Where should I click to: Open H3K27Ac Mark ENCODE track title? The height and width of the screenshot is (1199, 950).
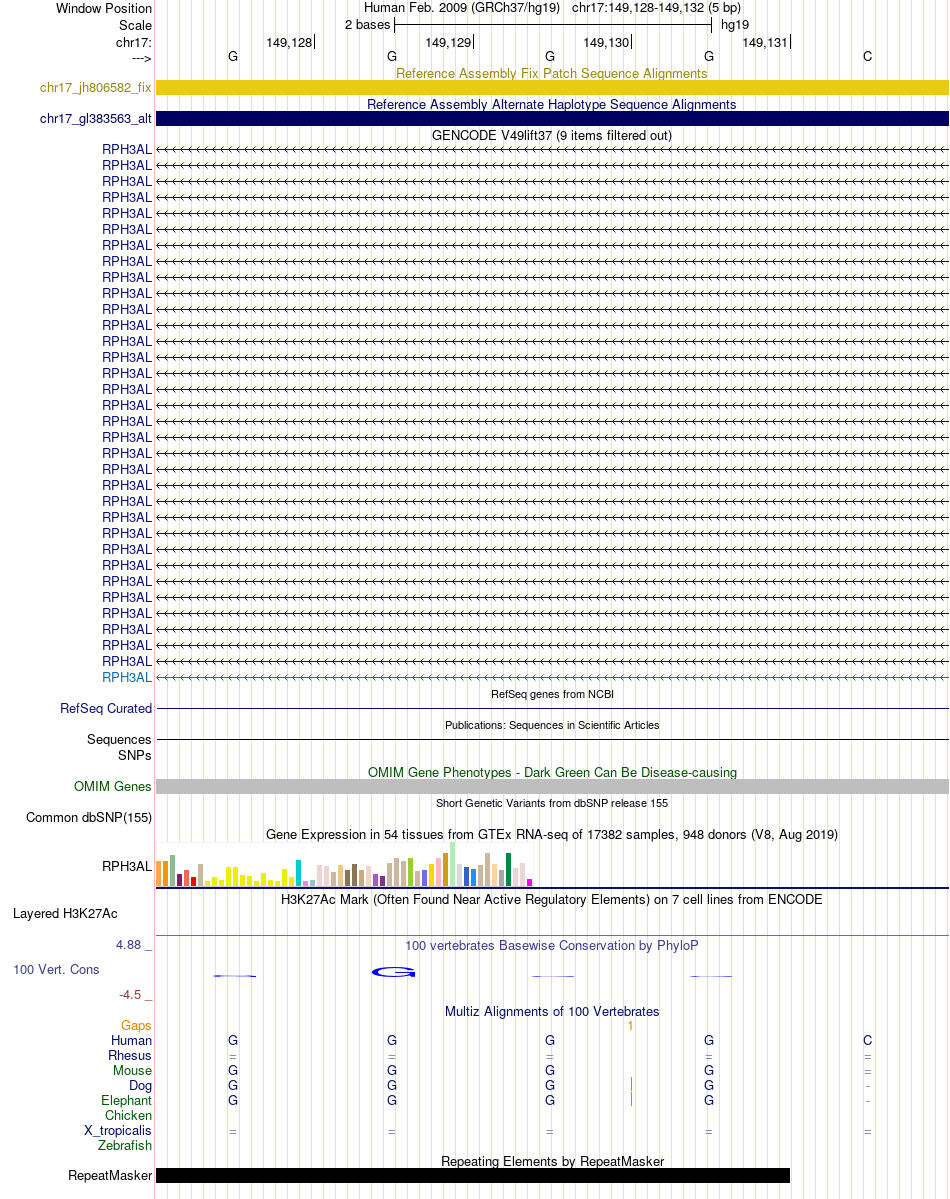(x=551, y=899)
